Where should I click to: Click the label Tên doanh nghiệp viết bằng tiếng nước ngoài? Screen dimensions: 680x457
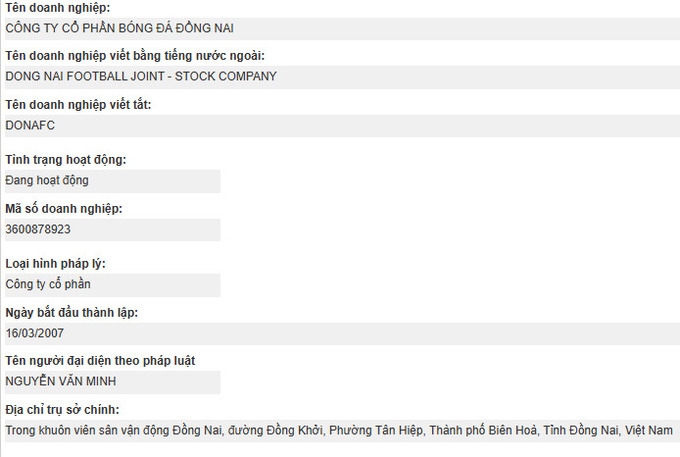(x=135, y=56)
